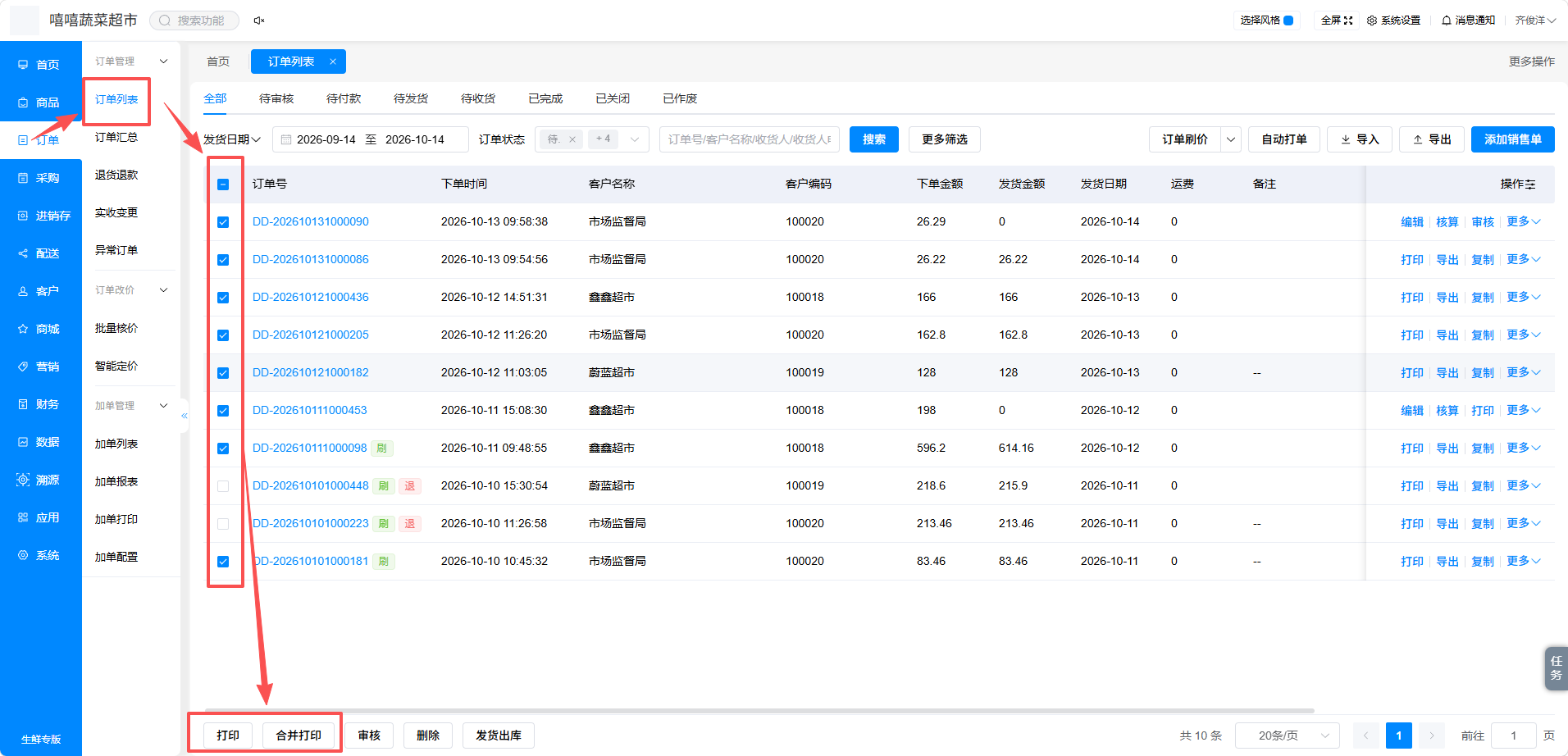
Task: Expand 更多 for order DD-202610131000090
Action: tap(1524, 221)
